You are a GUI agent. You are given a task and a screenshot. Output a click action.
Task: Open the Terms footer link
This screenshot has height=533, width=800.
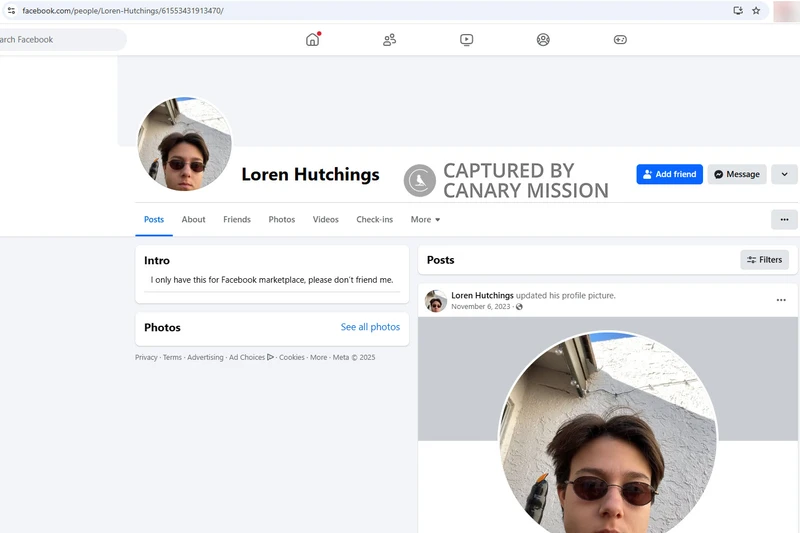172,357
